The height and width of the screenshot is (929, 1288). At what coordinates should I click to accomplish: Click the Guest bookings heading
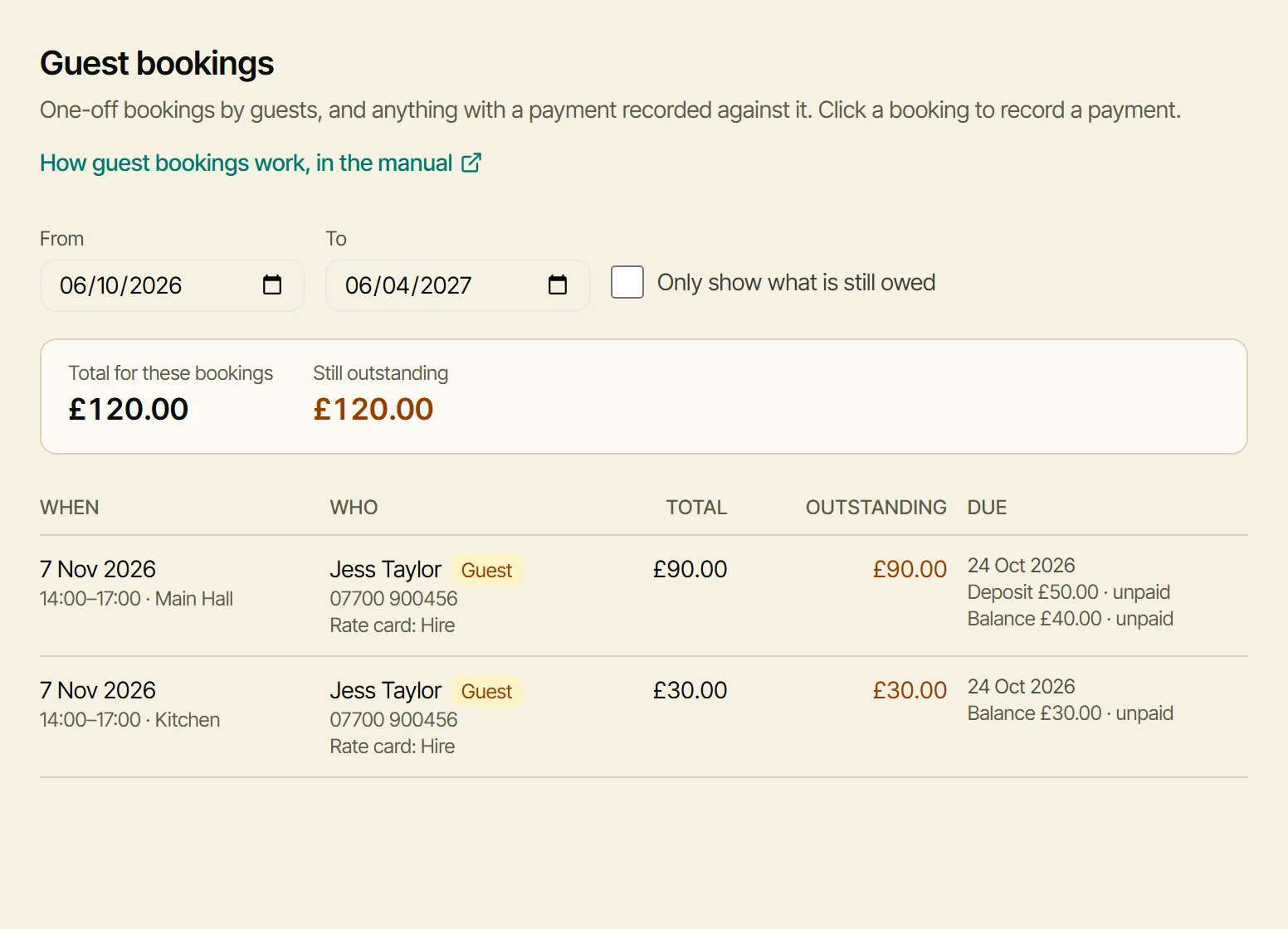pyautogui.click(x=157, y=63)
